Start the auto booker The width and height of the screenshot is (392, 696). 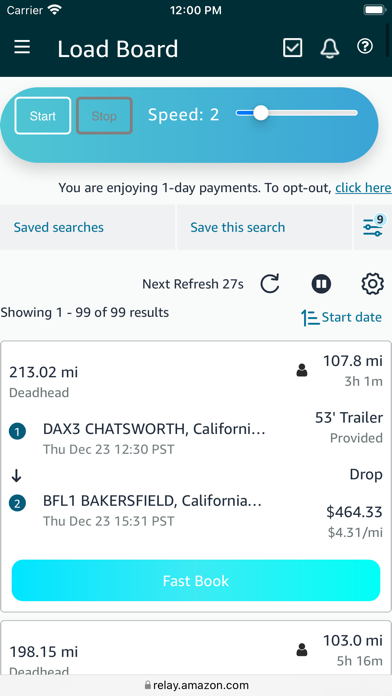tap(43, 115)
